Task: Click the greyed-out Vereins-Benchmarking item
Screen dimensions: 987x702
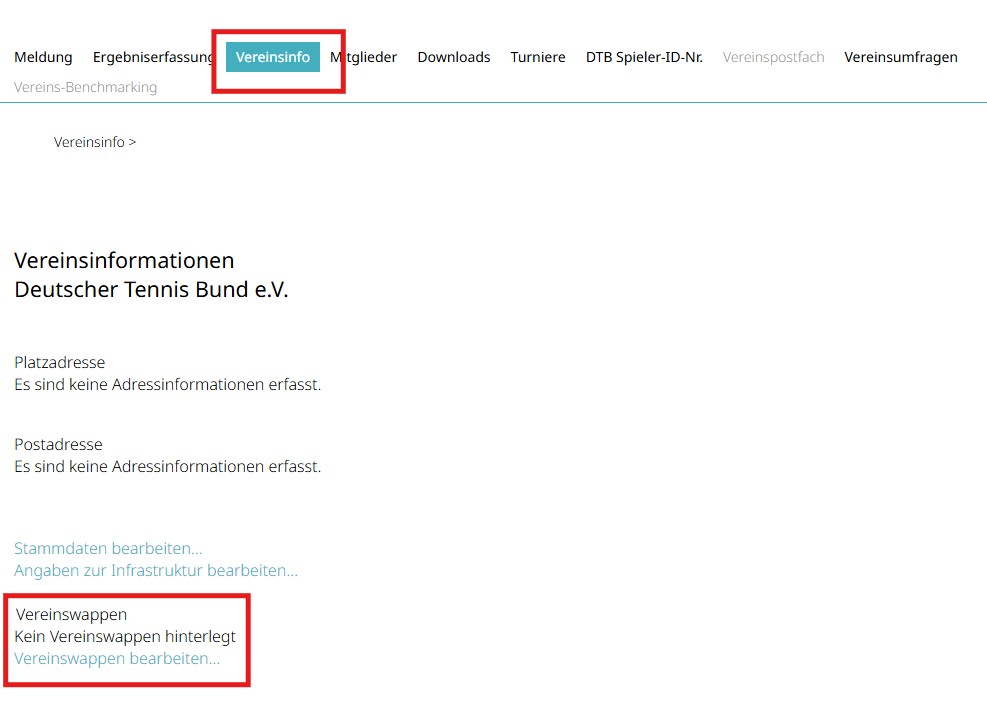Action: click(x=85, y=87)
